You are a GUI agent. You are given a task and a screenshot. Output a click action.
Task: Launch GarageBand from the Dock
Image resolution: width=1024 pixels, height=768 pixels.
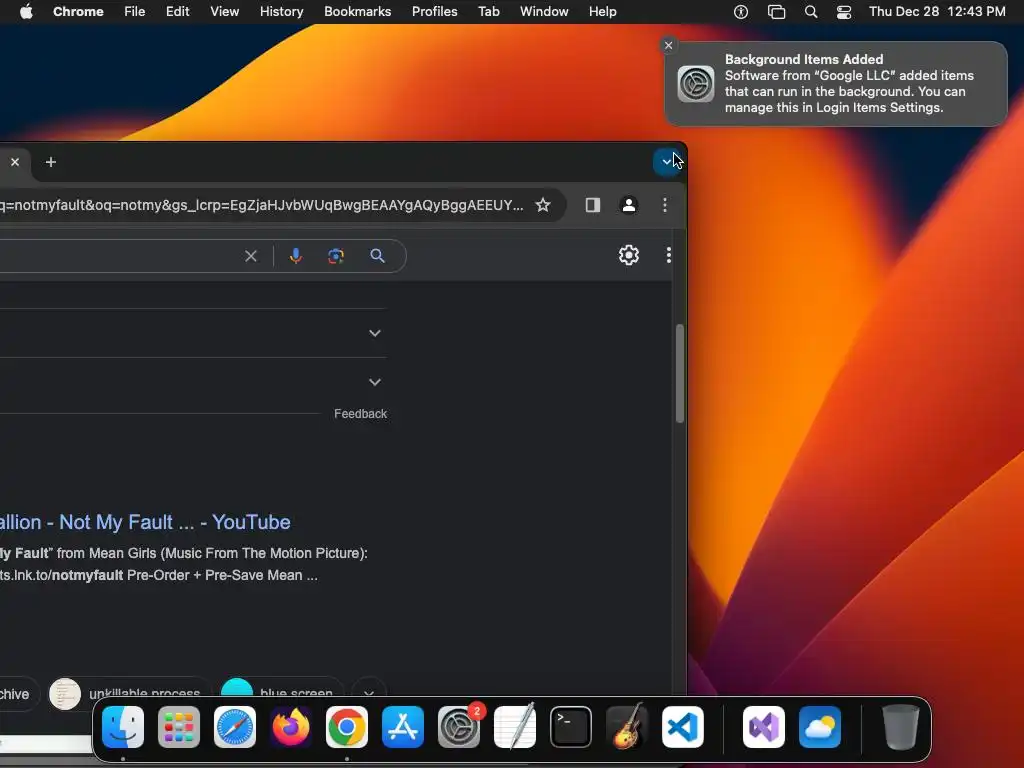pyautogui.click(x=627, y=727)
